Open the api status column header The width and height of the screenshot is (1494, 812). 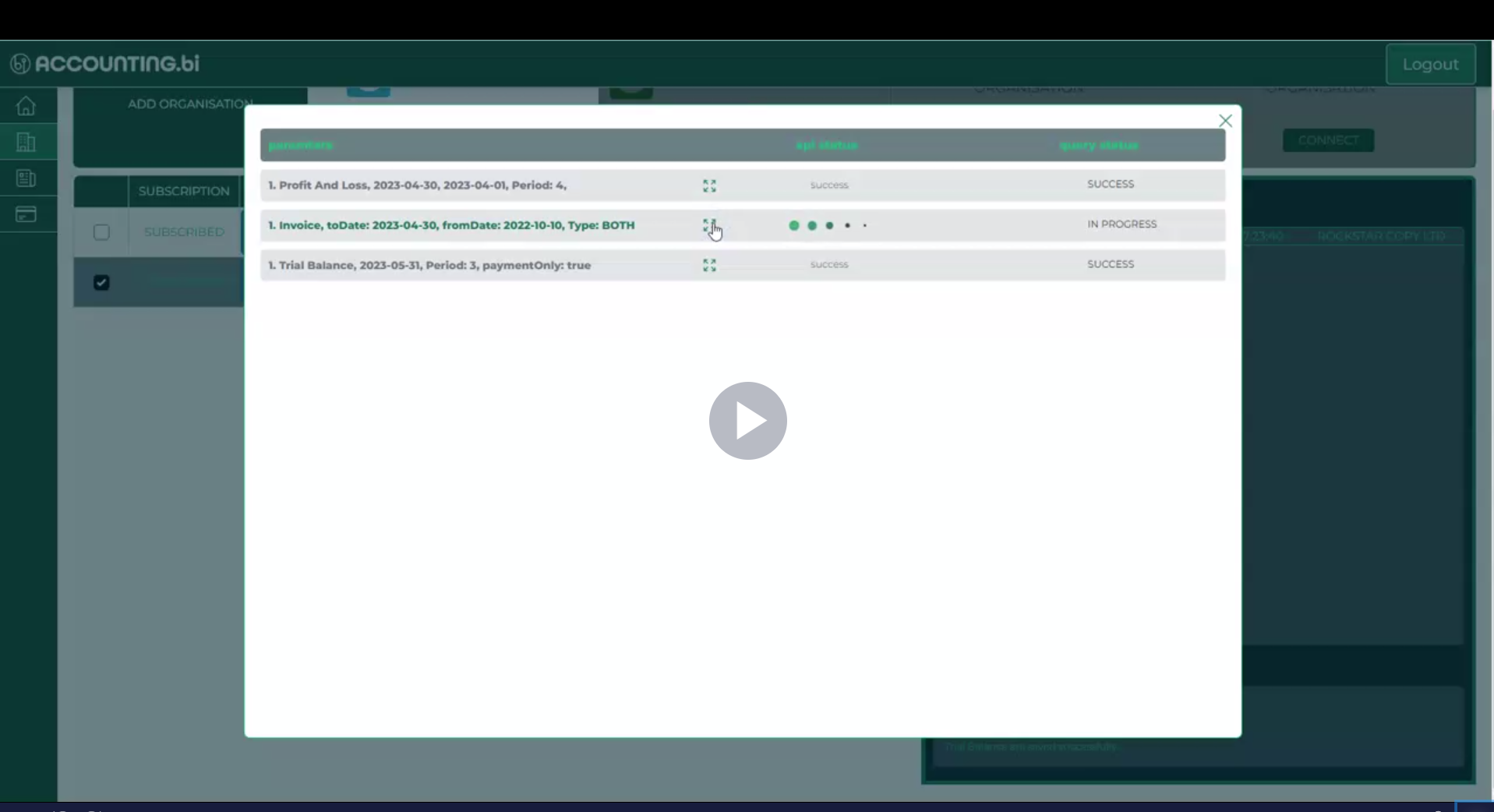(x=826, y=145)
